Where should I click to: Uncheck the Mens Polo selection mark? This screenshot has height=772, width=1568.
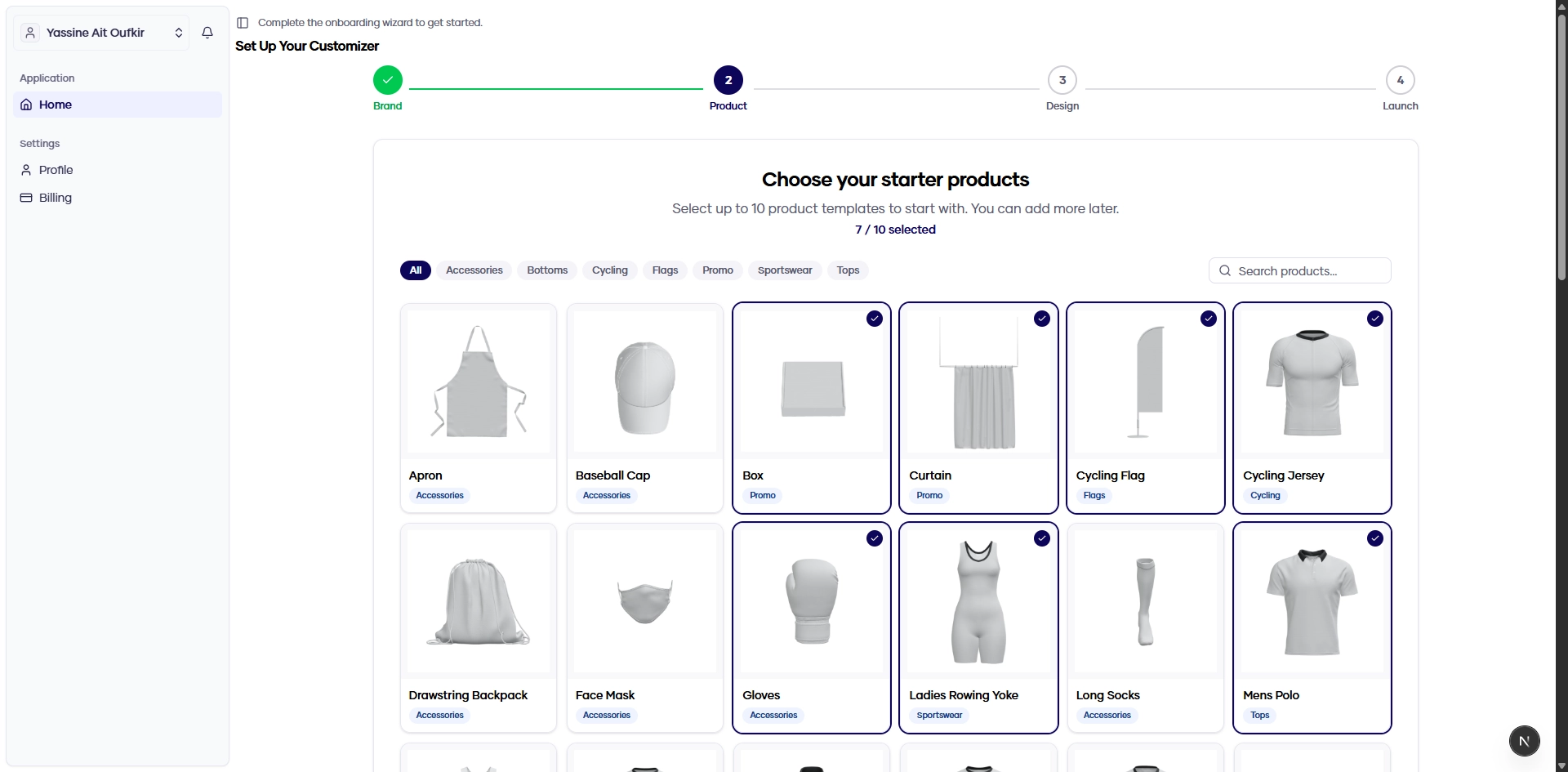coord(1375,538)
